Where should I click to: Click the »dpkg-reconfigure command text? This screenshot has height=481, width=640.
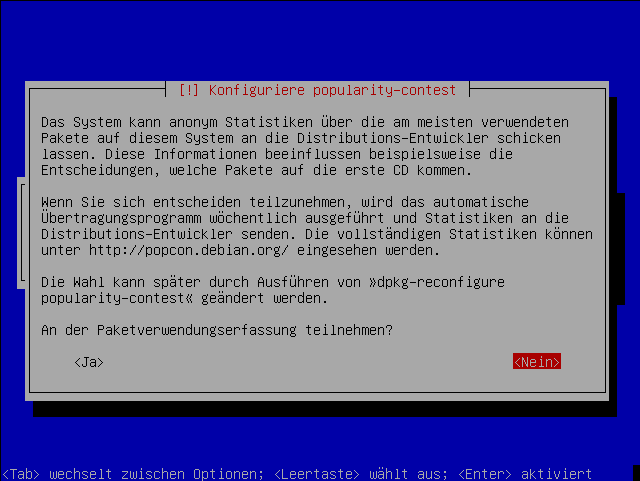point(437,283)
